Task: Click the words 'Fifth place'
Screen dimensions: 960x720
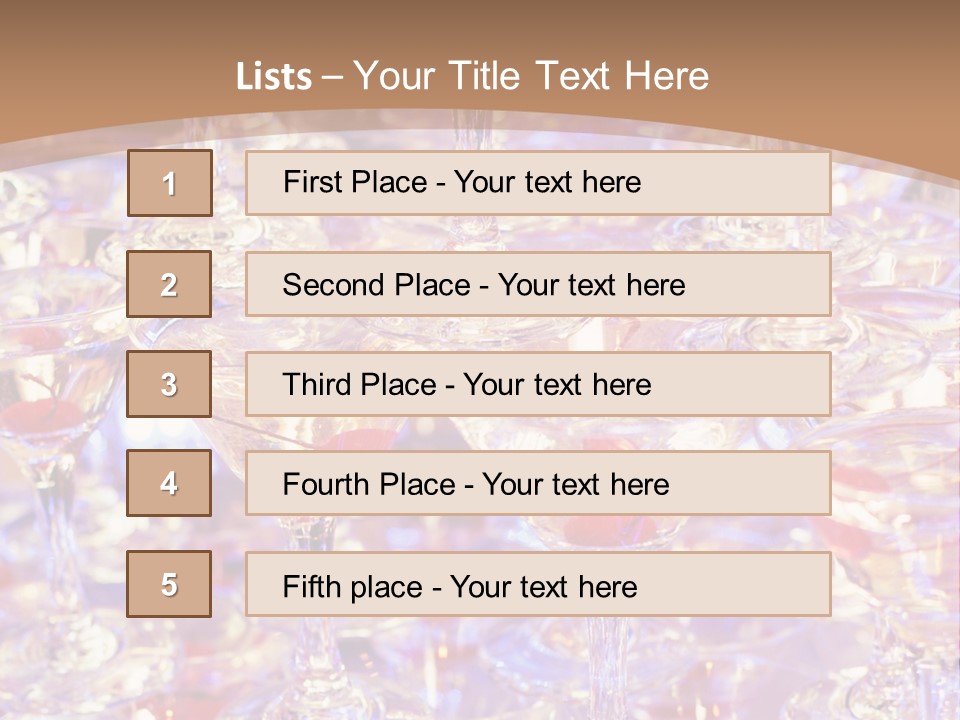Action: tap(352, 587)
